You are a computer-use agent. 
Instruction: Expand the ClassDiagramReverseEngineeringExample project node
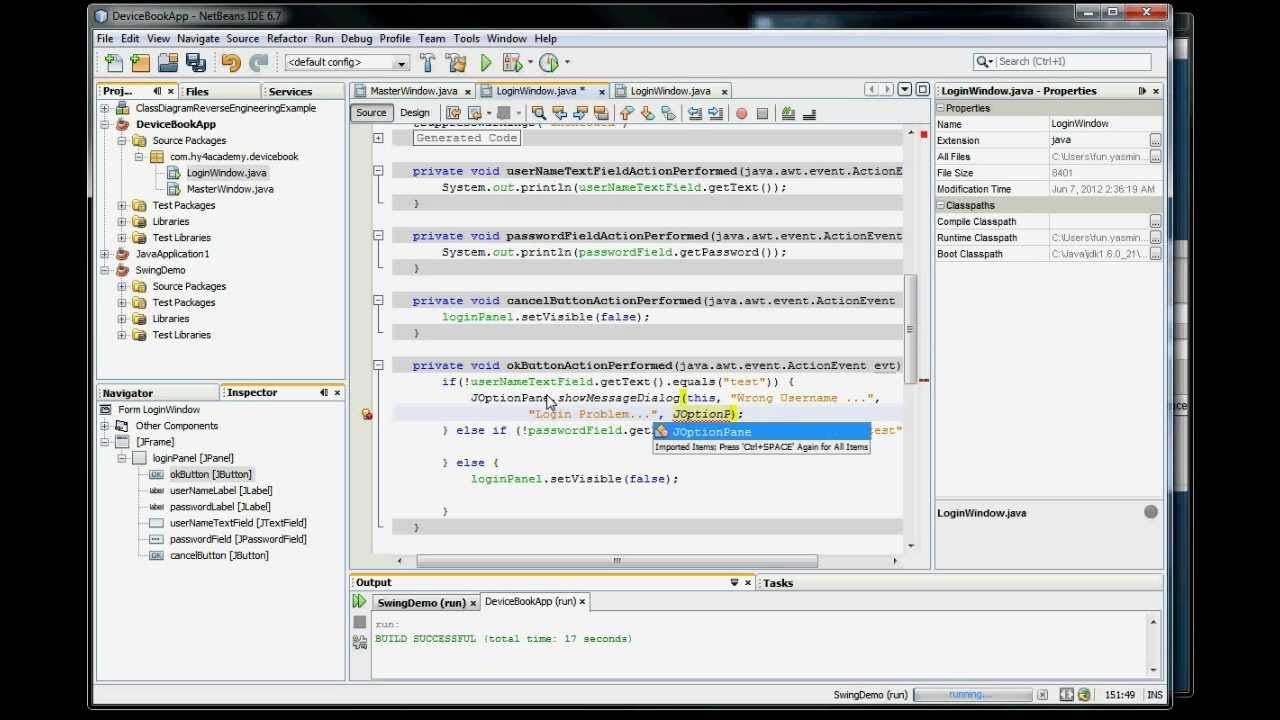[105, 108]
